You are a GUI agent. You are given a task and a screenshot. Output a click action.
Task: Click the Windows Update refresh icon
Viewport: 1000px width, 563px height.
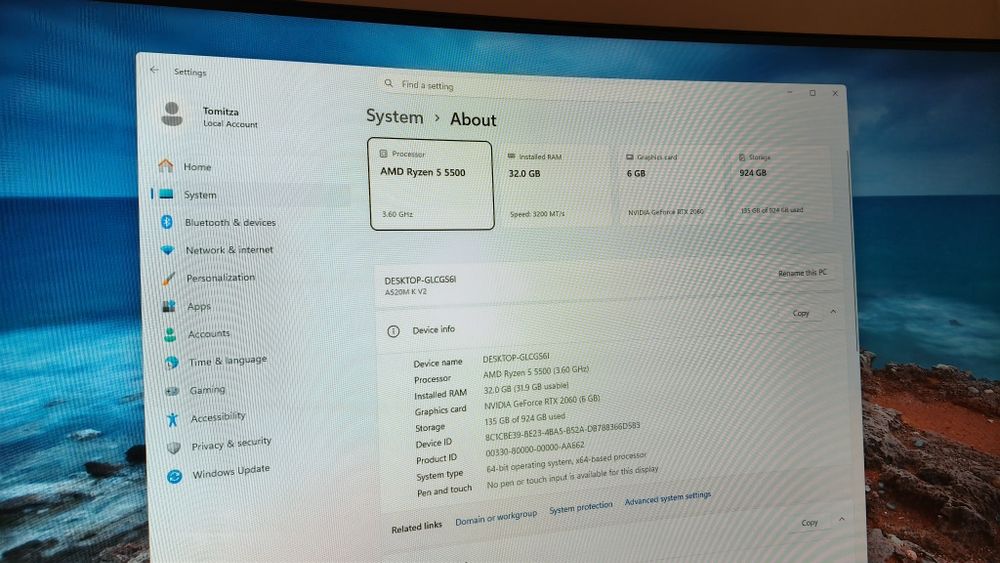click(174, 476)
